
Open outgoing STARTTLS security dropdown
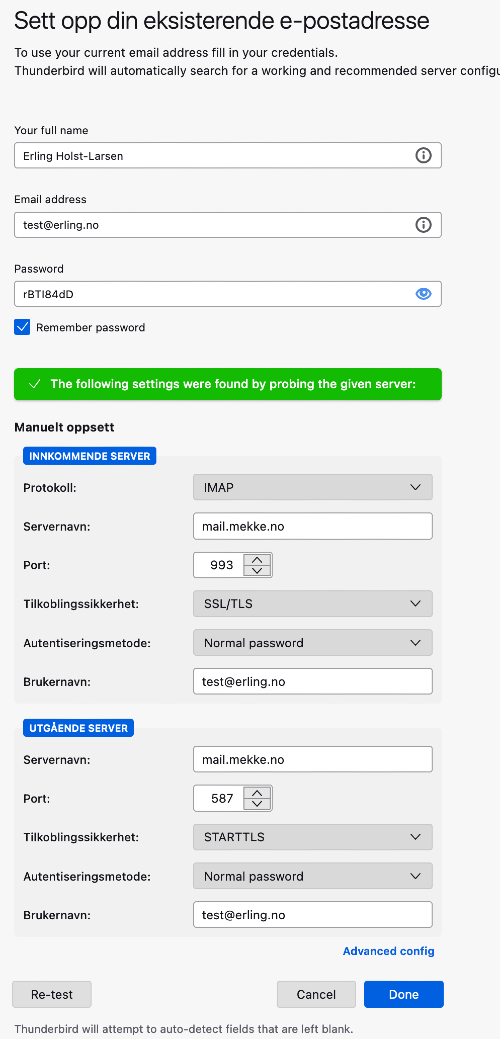pos(313,837)
